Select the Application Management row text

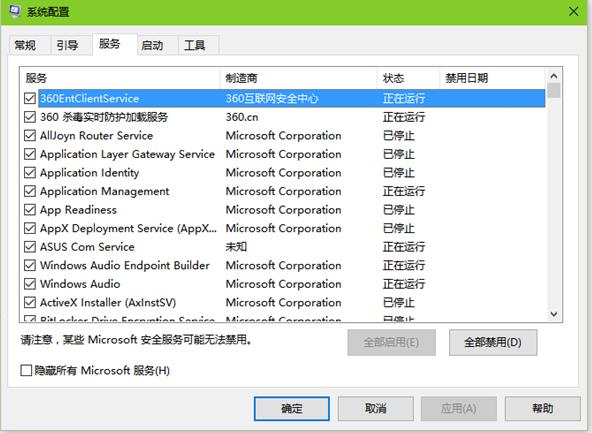105,191
